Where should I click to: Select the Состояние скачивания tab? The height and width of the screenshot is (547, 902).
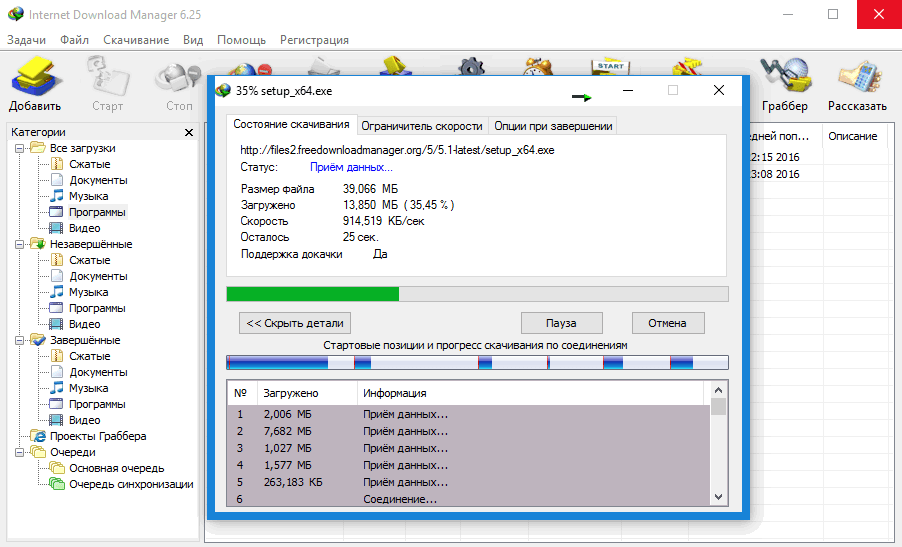point(291,124)
